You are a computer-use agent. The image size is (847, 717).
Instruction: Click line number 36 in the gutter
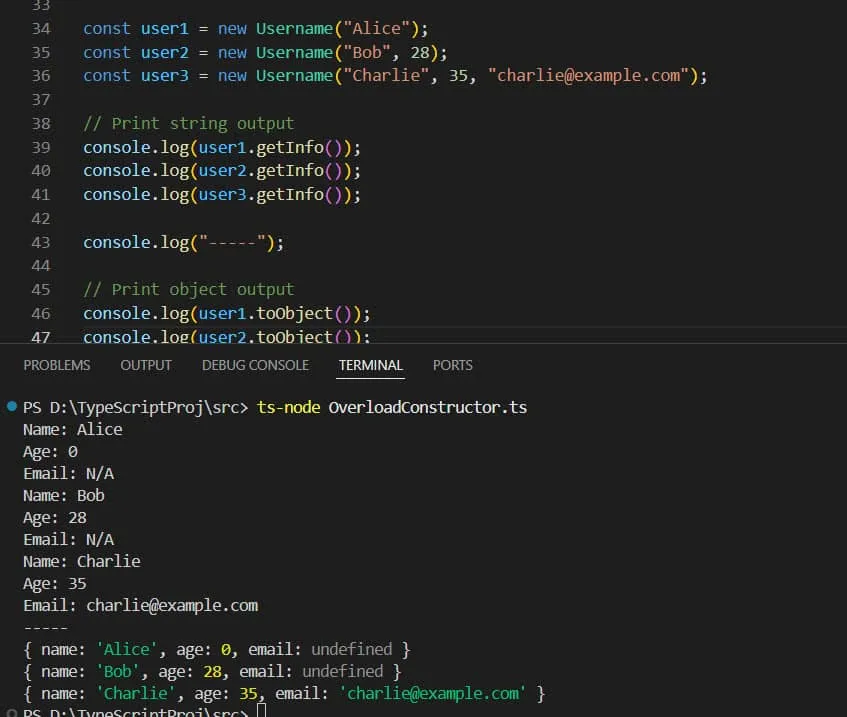coord(41,76)
